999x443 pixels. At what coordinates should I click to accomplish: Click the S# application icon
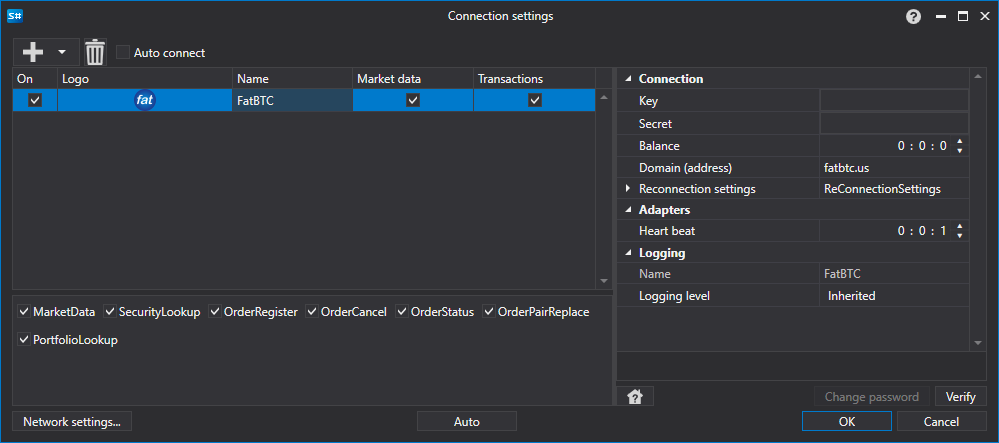pyautogui.click(x=15, y=17)
